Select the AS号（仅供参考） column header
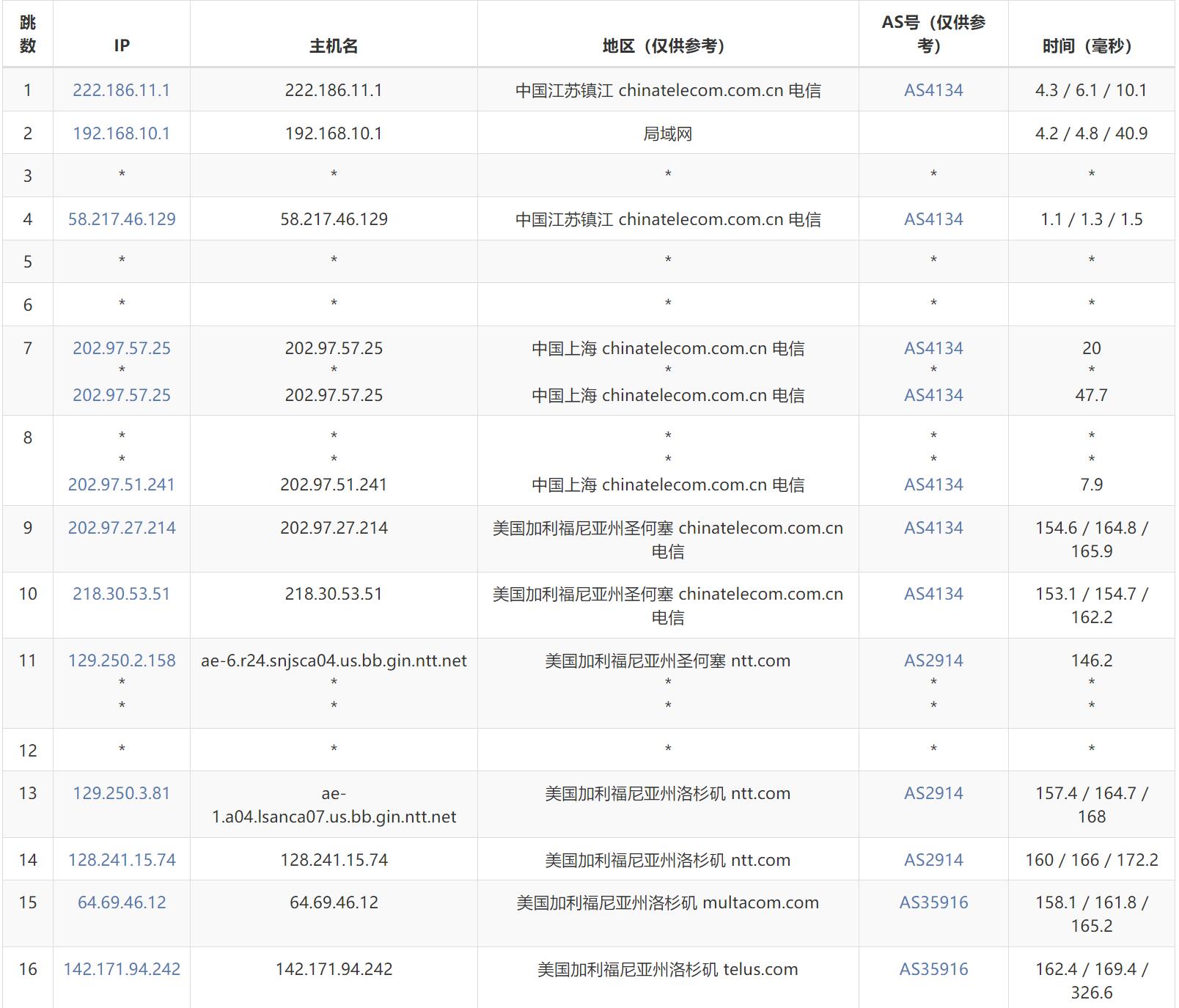Viewport: 1179px width, 1008px height. point(933,34)
